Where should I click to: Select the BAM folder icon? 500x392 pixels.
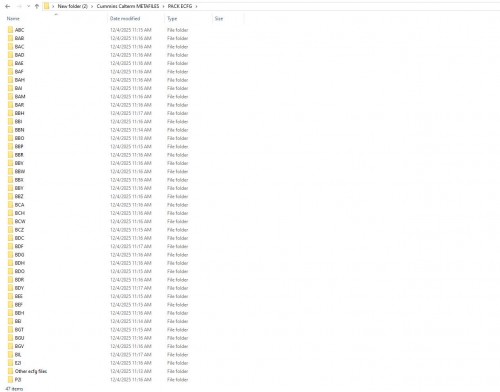pyautogui.click(x=11, y=97)
